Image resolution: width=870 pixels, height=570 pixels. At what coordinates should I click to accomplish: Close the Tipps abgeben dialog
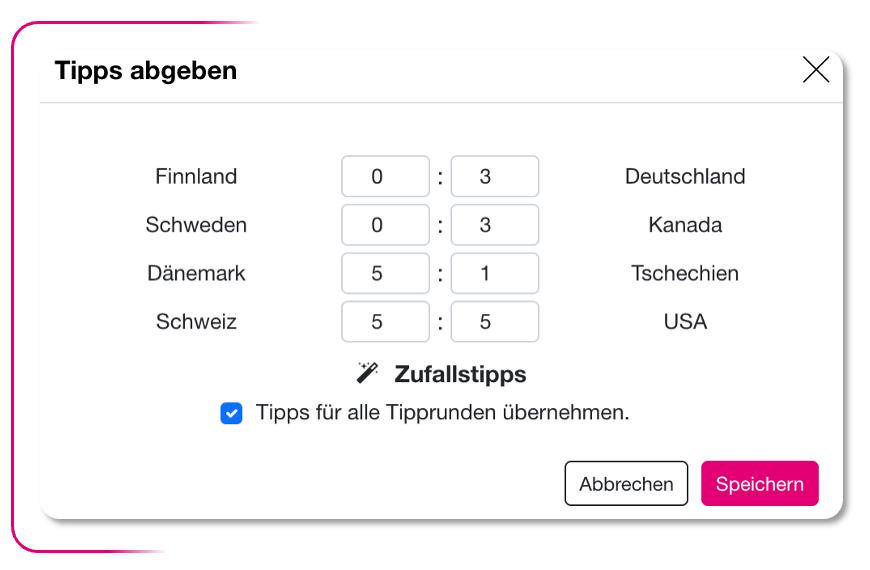[816, 70]
